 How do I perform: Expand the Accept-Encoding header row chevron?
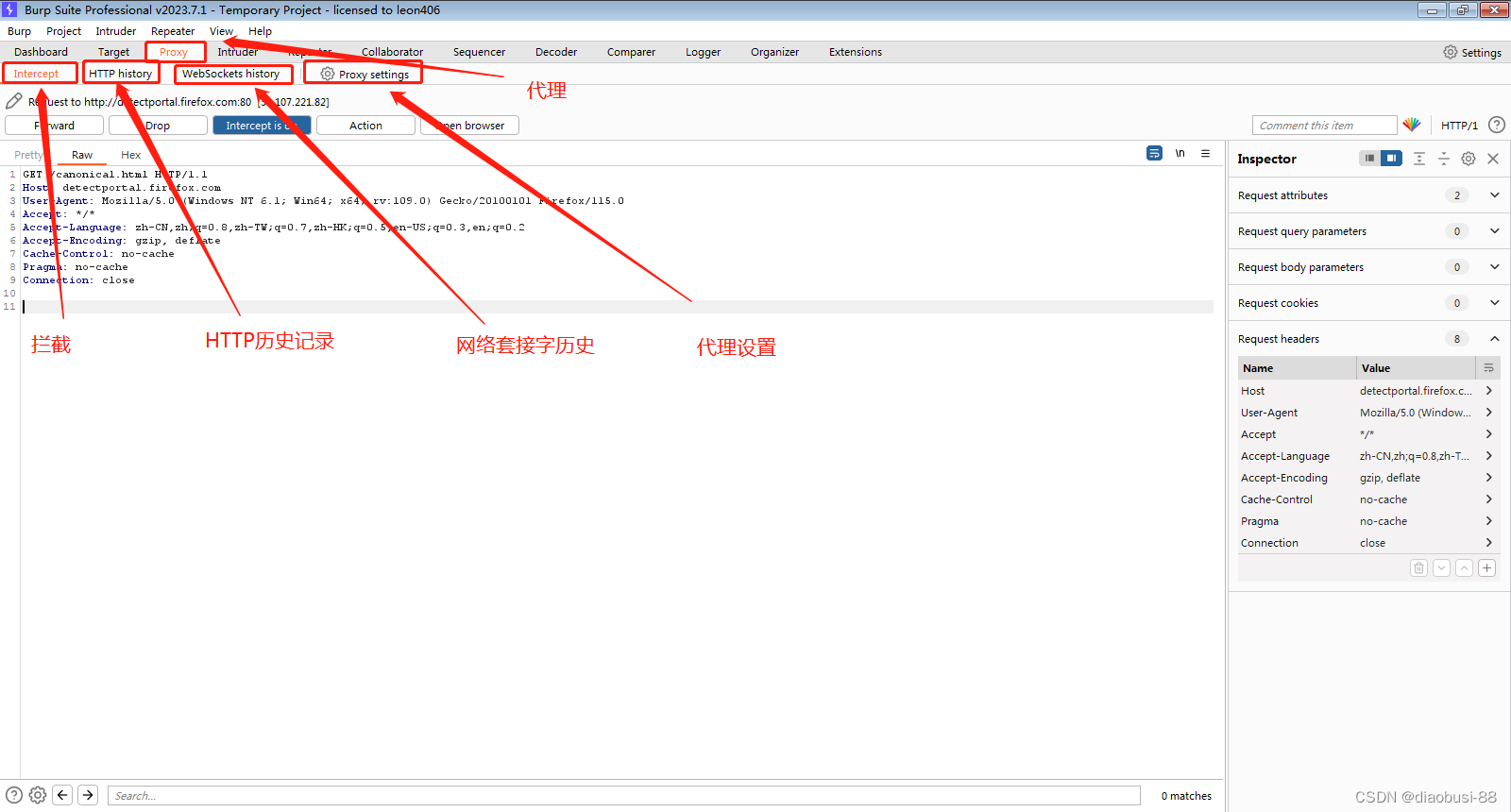point(1489,478)
